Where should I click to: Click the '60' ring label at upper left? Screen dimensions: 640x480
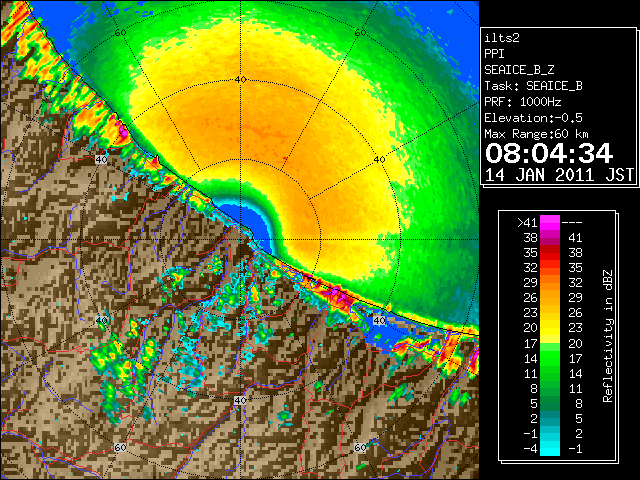click(120, 33)
